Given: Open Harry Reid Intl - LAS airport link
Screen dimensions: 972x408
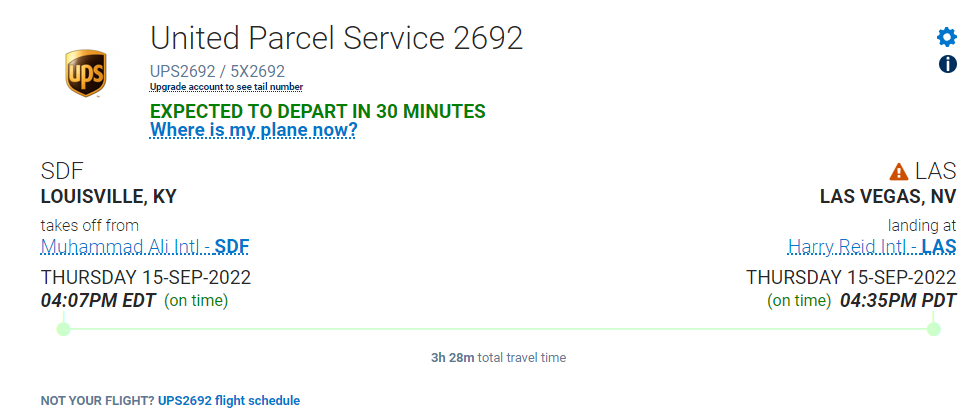Looking at the screenshot, I should 871,246.
